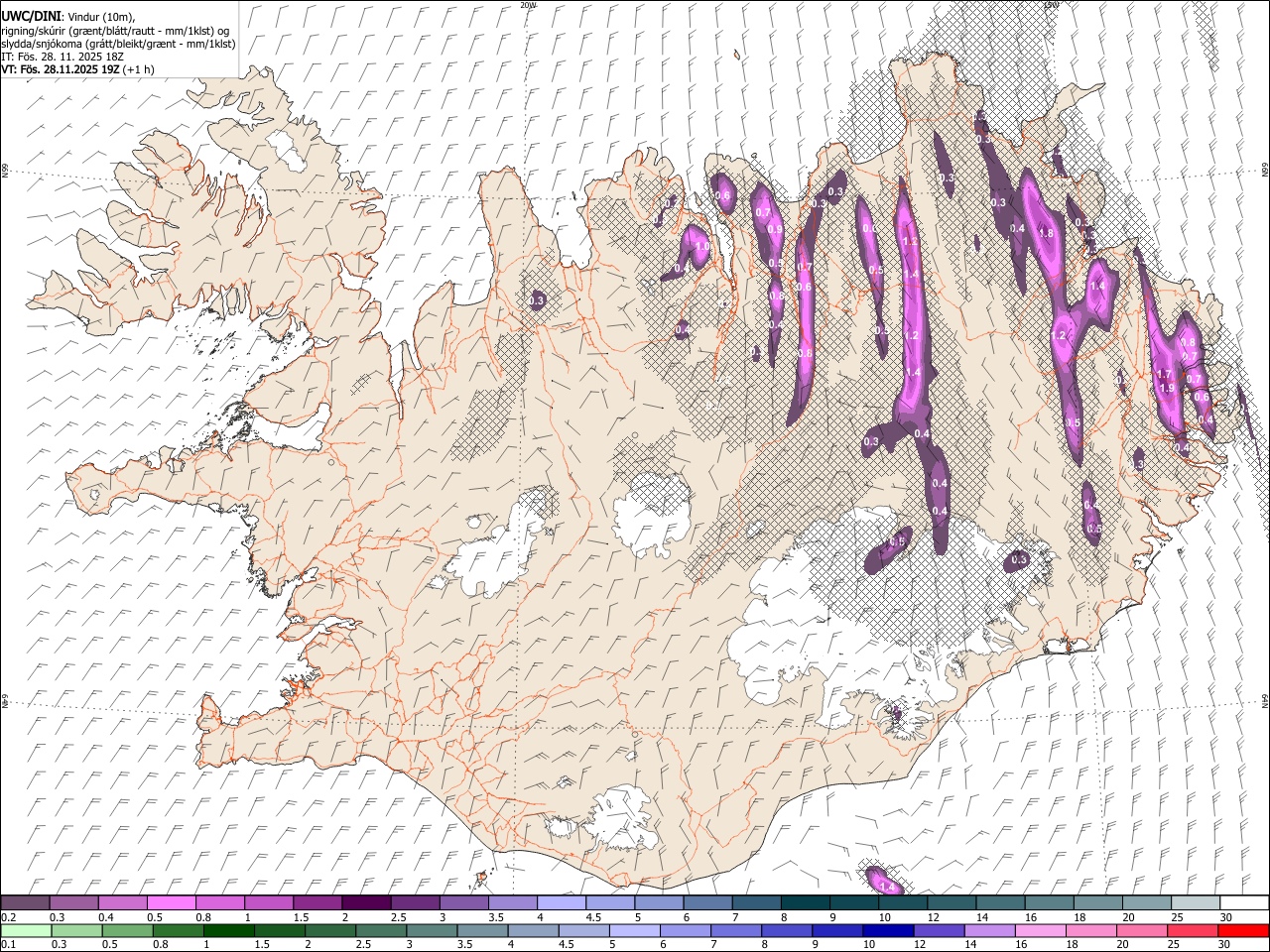This screenshot has width=1270, height=952.
Task: Select the bright pink upper swatch between 0.5 and 0.8
Action: (171, 902)
